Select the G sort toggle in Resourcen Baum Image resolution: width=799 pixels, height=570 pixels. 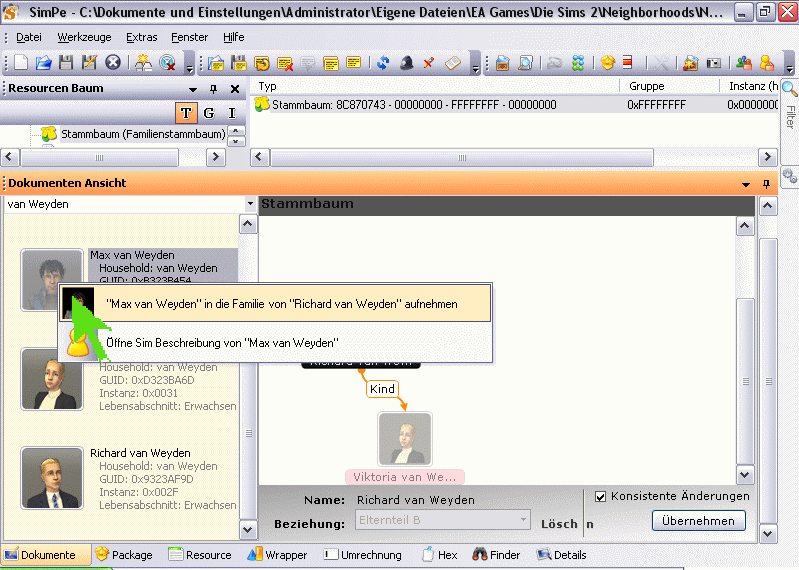[208, 112]
